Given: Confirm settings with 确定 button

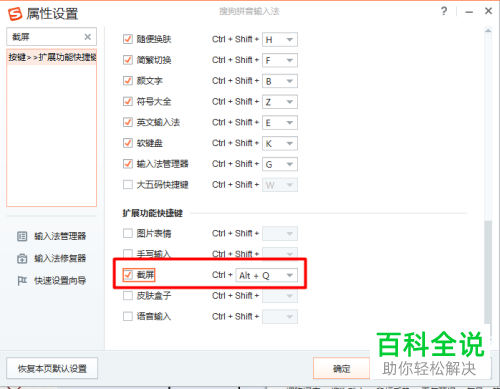Looking at the screenshot, I should pos(341,368).
